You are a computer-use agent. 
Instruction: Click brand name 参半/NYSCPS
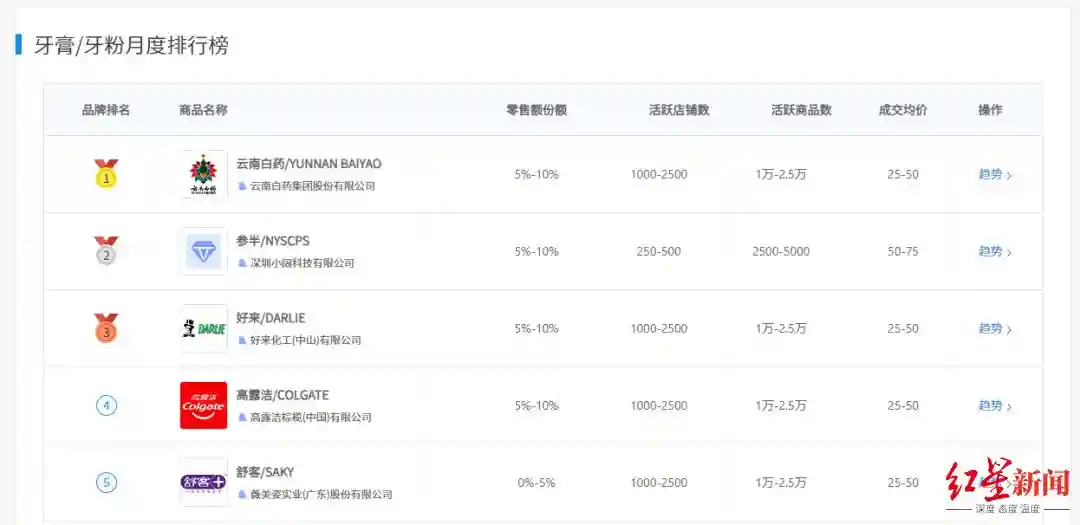[x=273, y=241]
